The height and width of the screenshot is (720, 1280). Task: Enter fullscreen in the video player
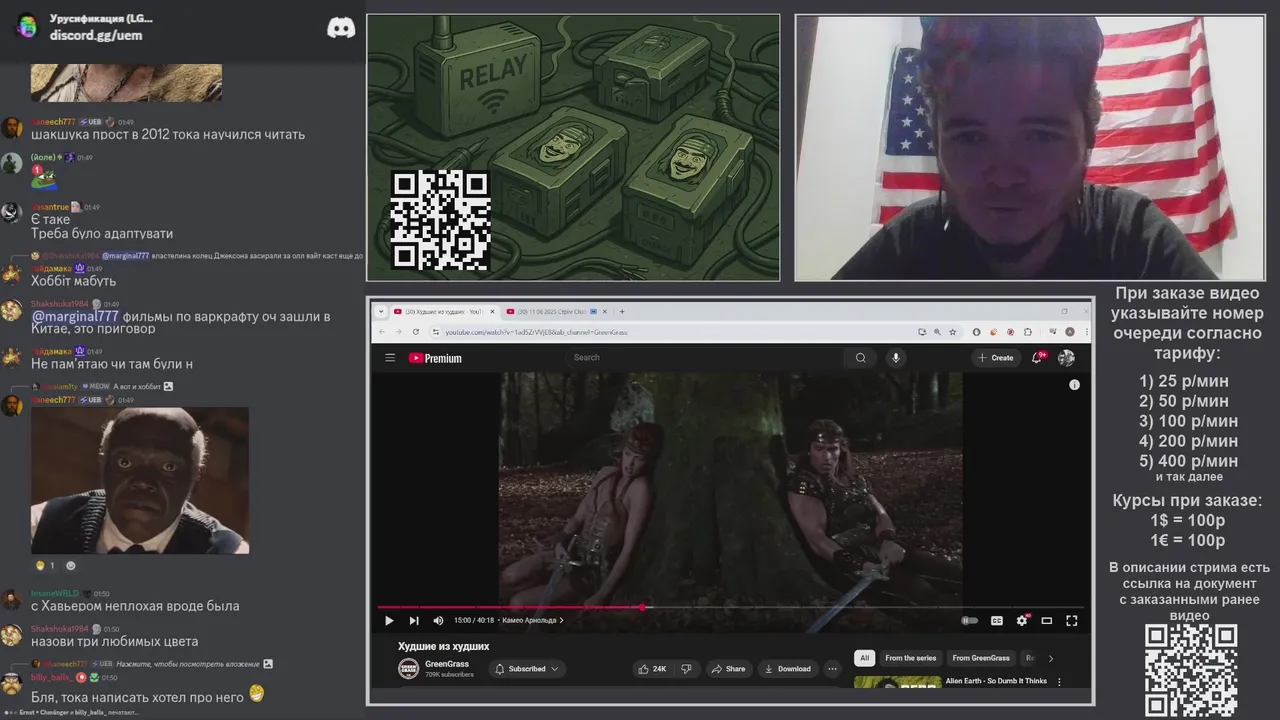(x=1072, y=620)
